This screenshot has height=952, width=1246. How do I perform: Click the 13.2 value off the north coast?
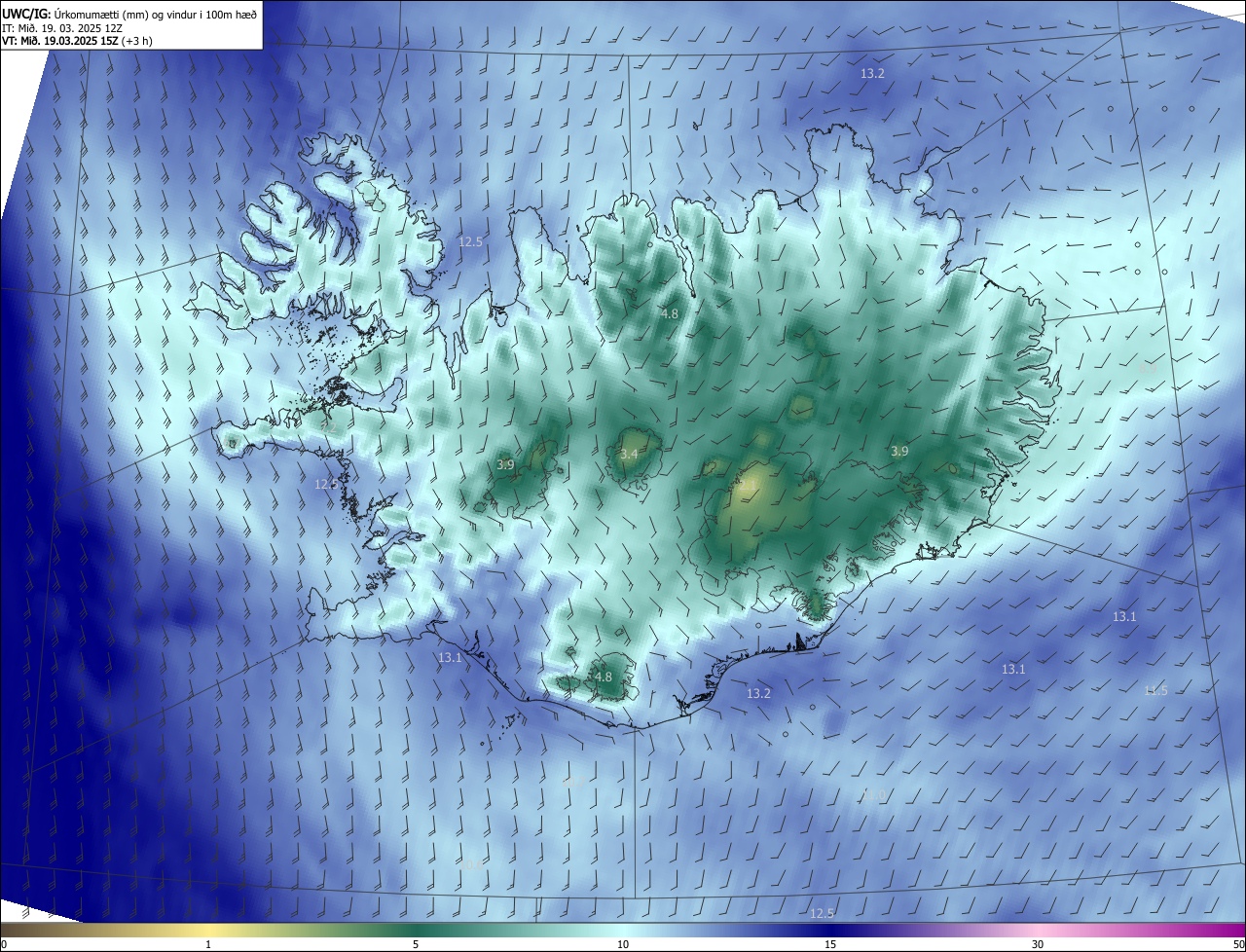[x=872, y=74]
